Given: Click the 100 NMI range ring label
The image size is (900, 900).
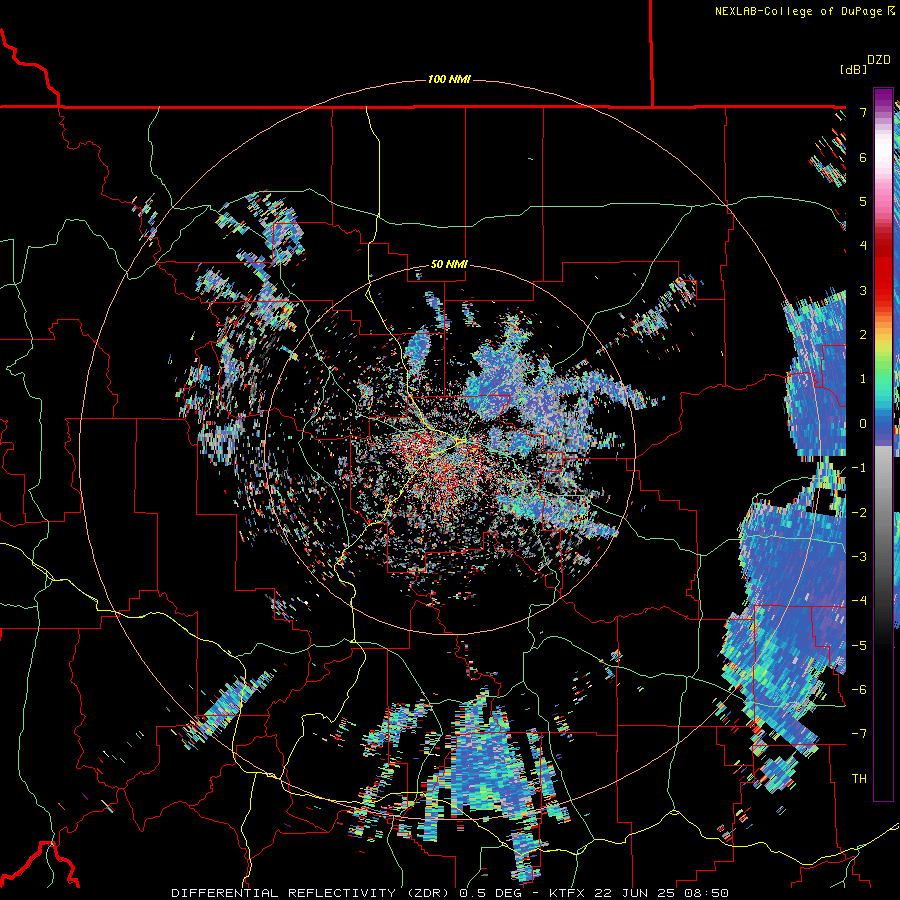Looking at the screenshot, I should coord(449,79).
